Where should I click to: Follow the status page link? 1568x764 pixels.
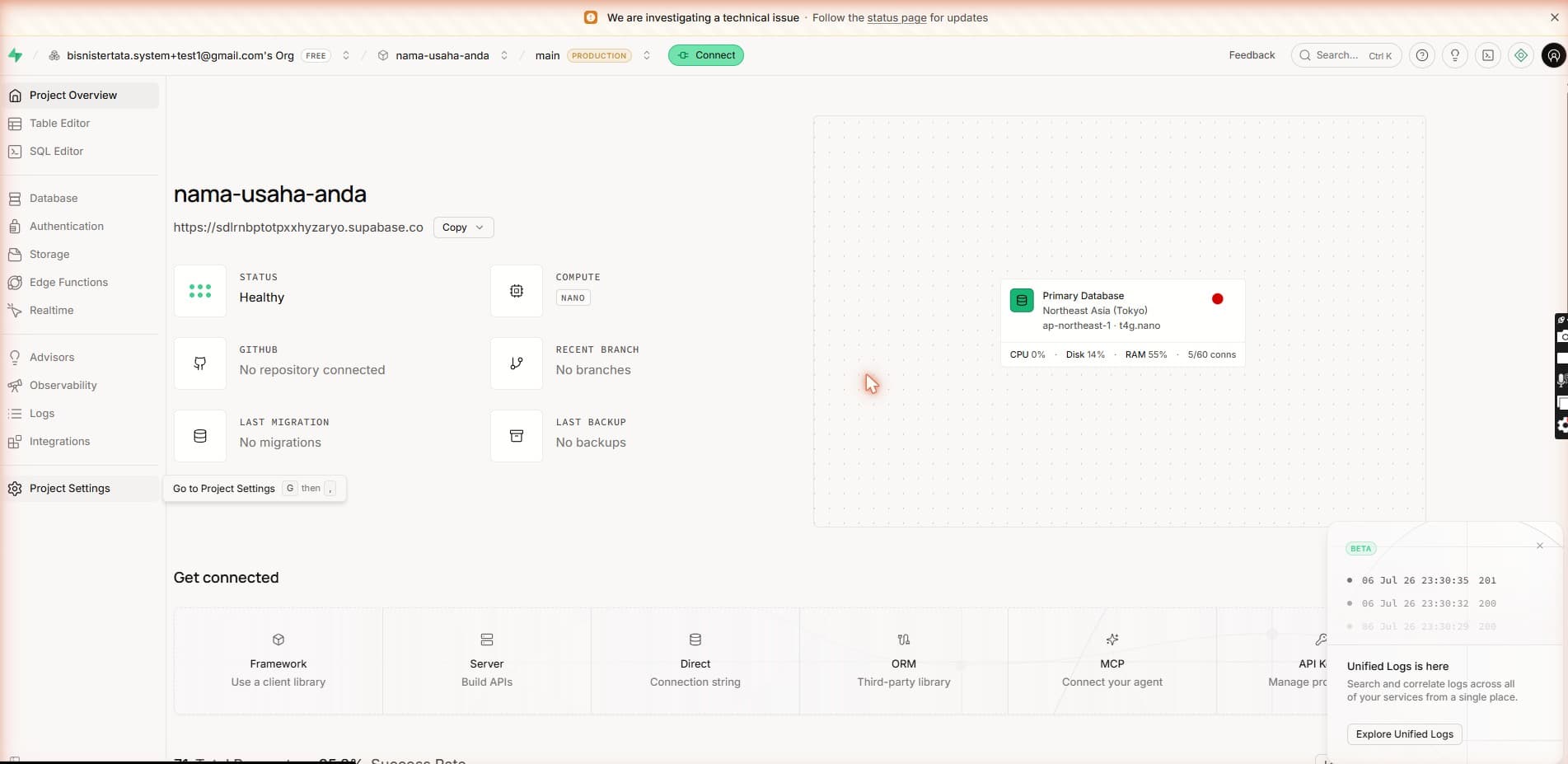click(x=896, y=17)
